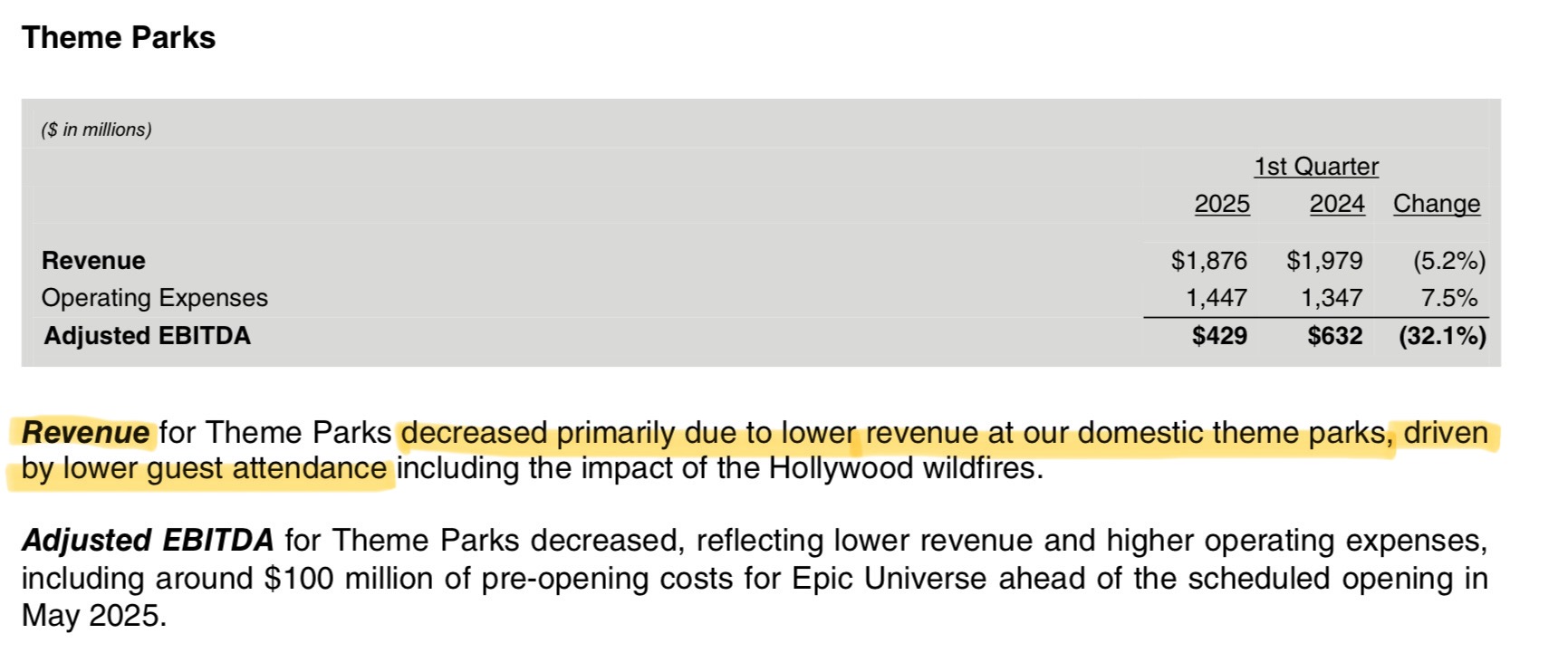Click the Revenue row label in table
Screen dimensions: 1568x653
click(x=93, y=261)
